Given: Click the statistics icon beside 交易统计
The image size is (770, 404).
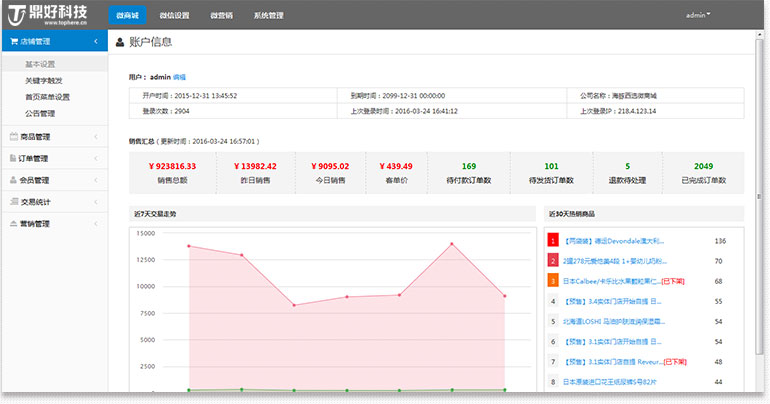Looking at the screenshot, I should [x=12, y=203].
